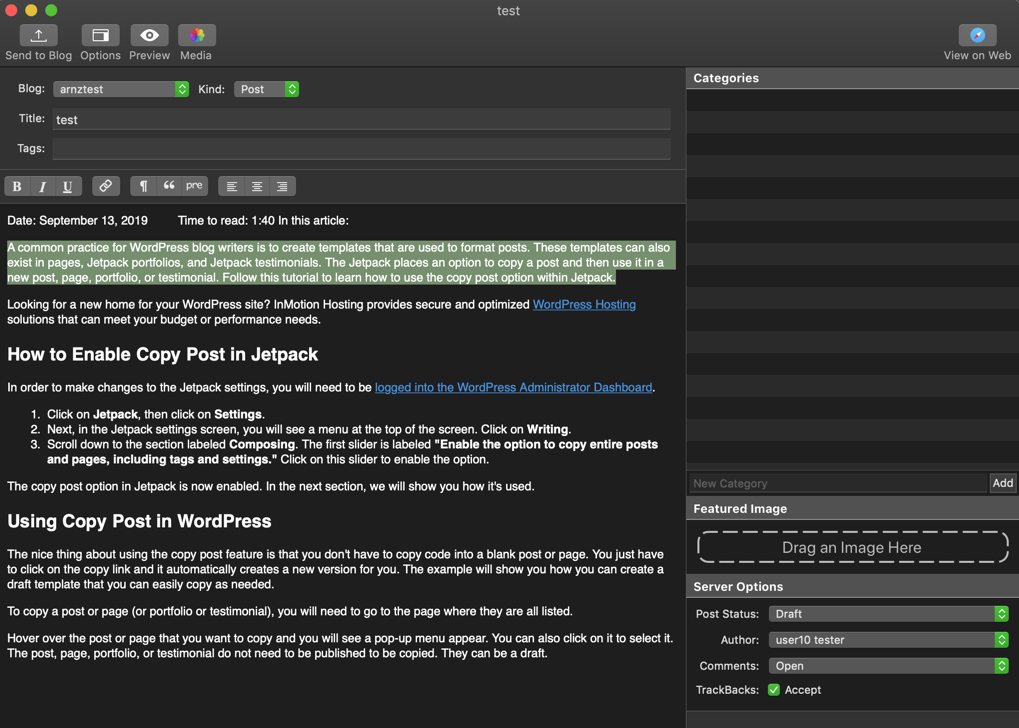
Task: Follow the WordPress Hosting link
Action: click(x=584, y=305)
